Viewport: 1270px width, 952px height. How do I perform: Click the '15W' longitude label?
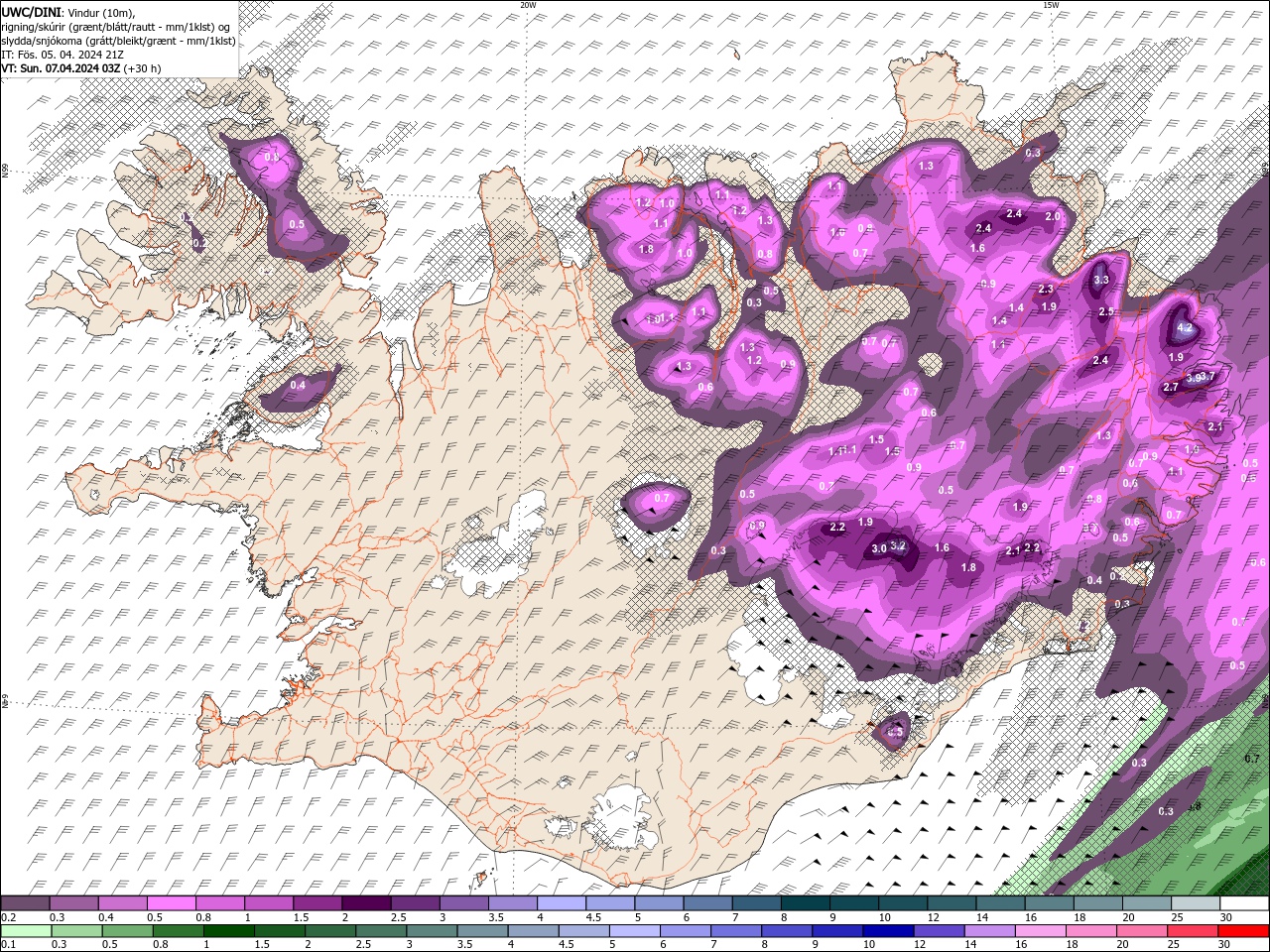click(1051, 4)
